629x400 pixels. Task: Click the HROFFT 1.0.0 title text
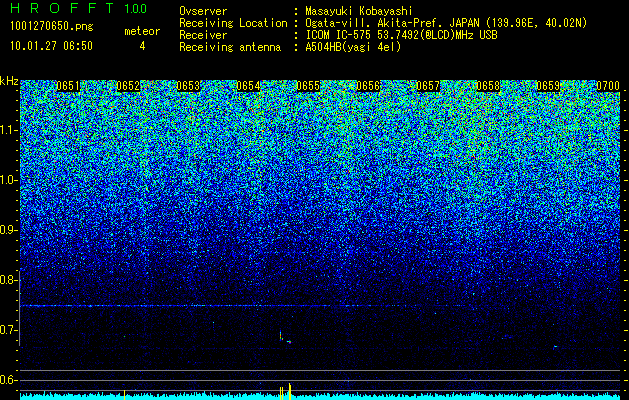(79, 8)
